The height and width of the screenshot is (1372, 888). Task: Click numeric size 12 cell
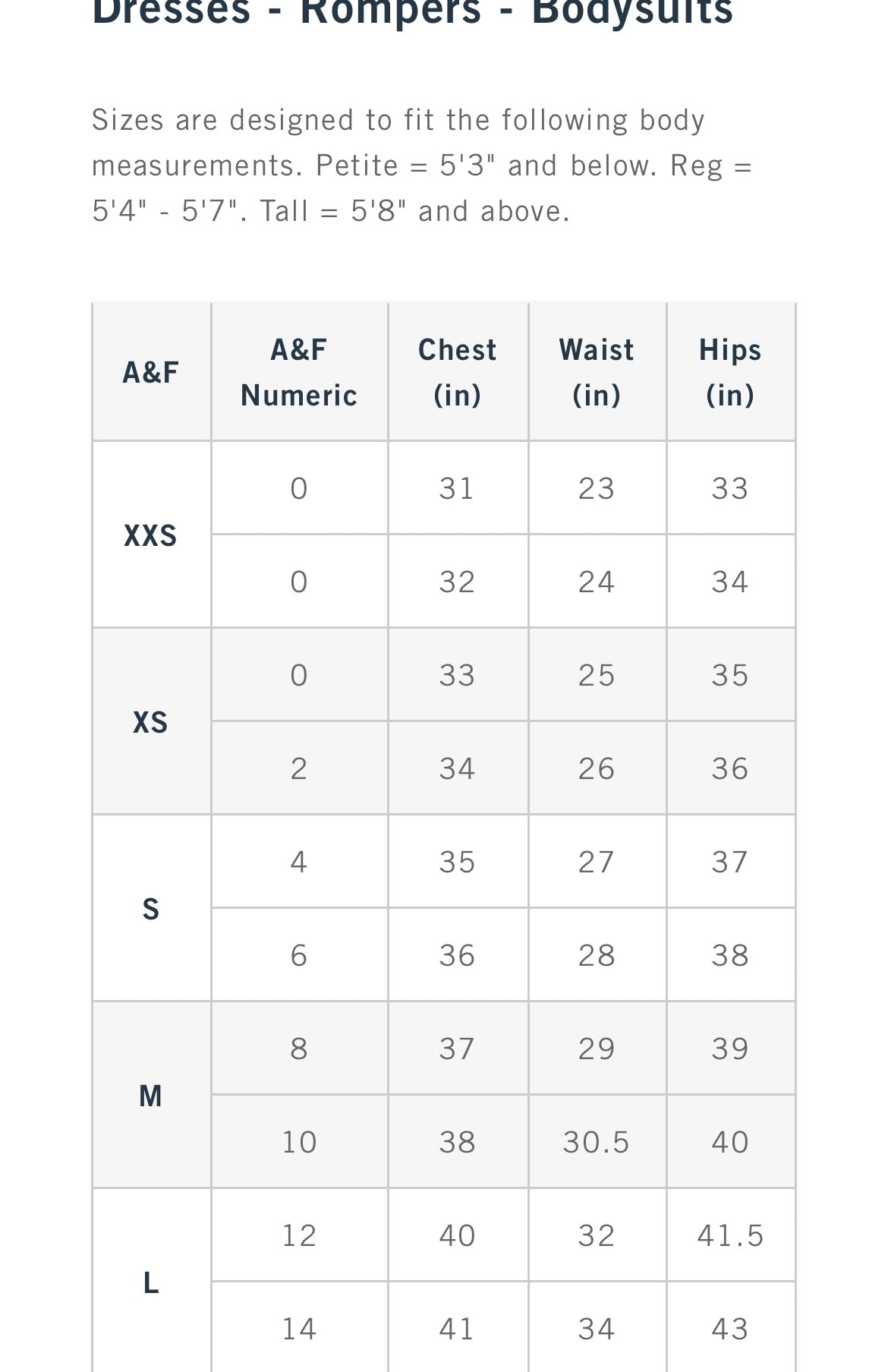click(299, 1235)
